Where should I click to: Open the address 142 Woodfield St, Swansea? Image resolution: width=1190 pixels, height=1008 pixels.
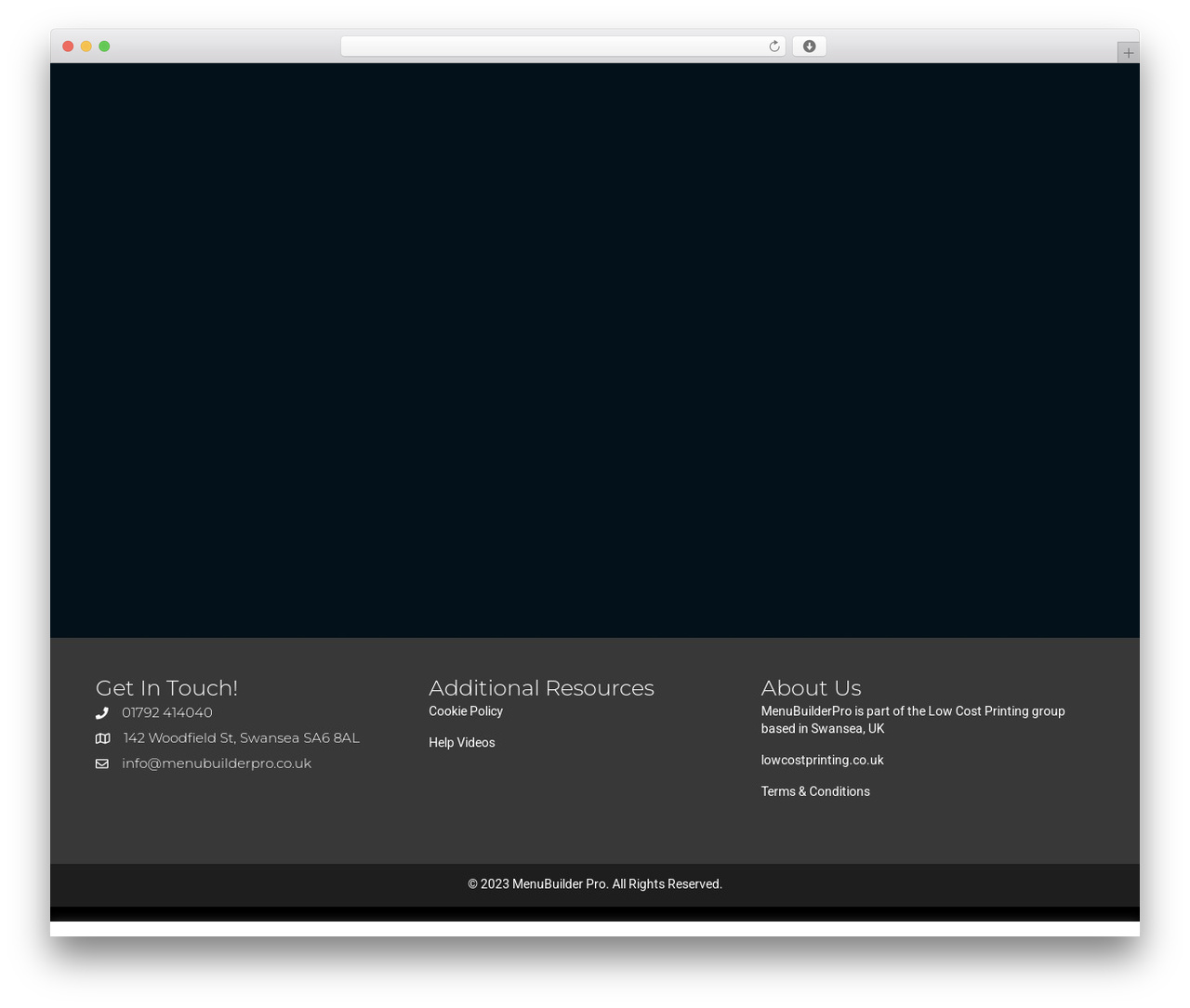(x=241, y=737)
